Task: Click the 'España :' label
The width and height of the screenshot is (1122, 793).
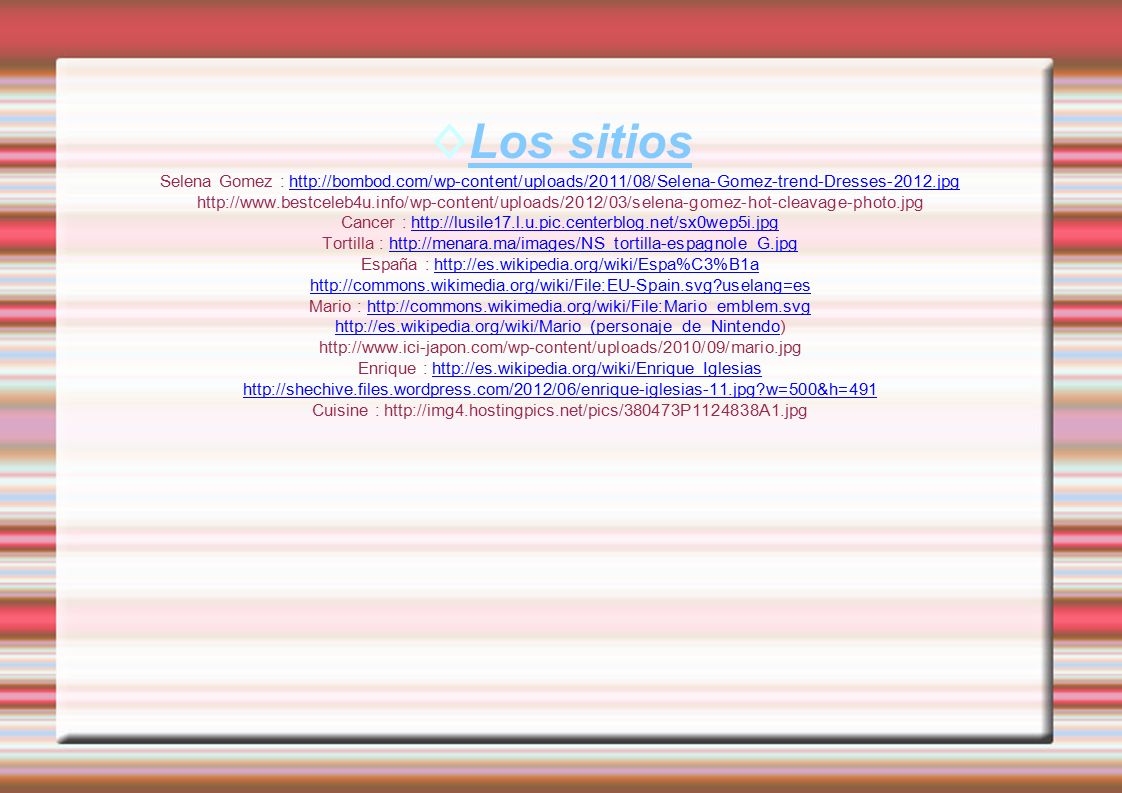Action: 395,265
